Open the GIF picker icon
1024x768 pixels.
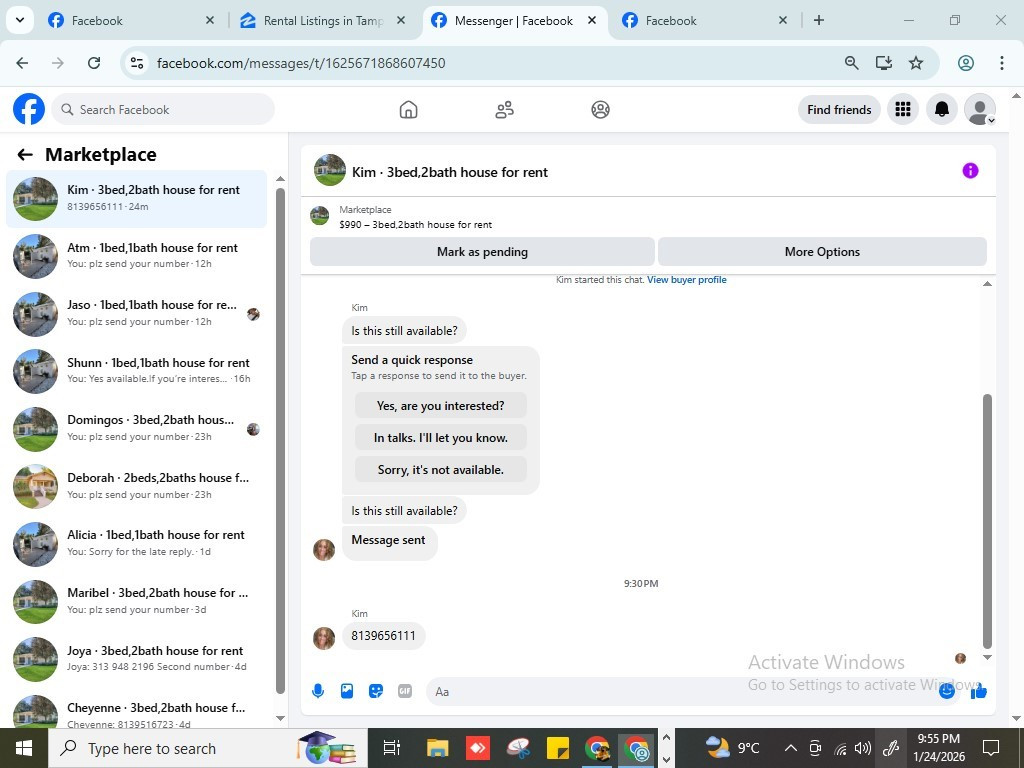click(405, 691)
